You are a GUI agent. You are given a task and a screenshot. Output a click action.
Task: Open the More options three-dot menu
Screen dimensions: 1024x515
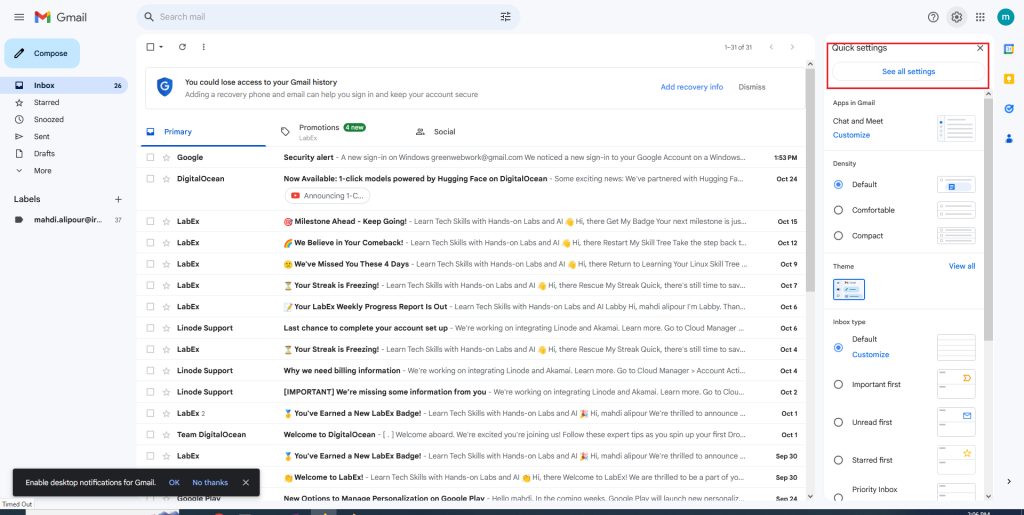pos(204,47)
